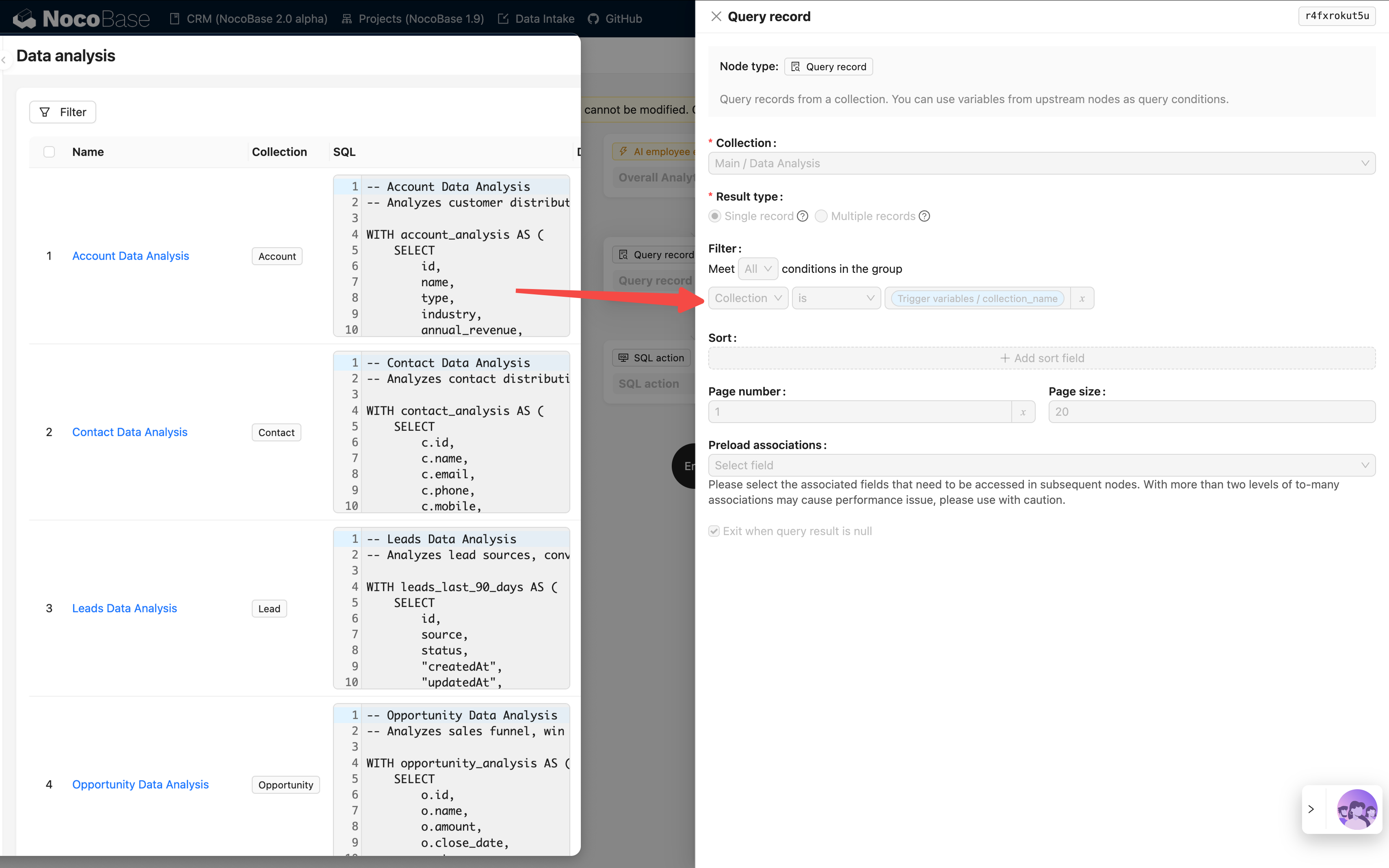The width and height of the screenshot is (1389, 868).
Task: Expand the Preload associations Select field dropdown
Action: [1041, 466]
